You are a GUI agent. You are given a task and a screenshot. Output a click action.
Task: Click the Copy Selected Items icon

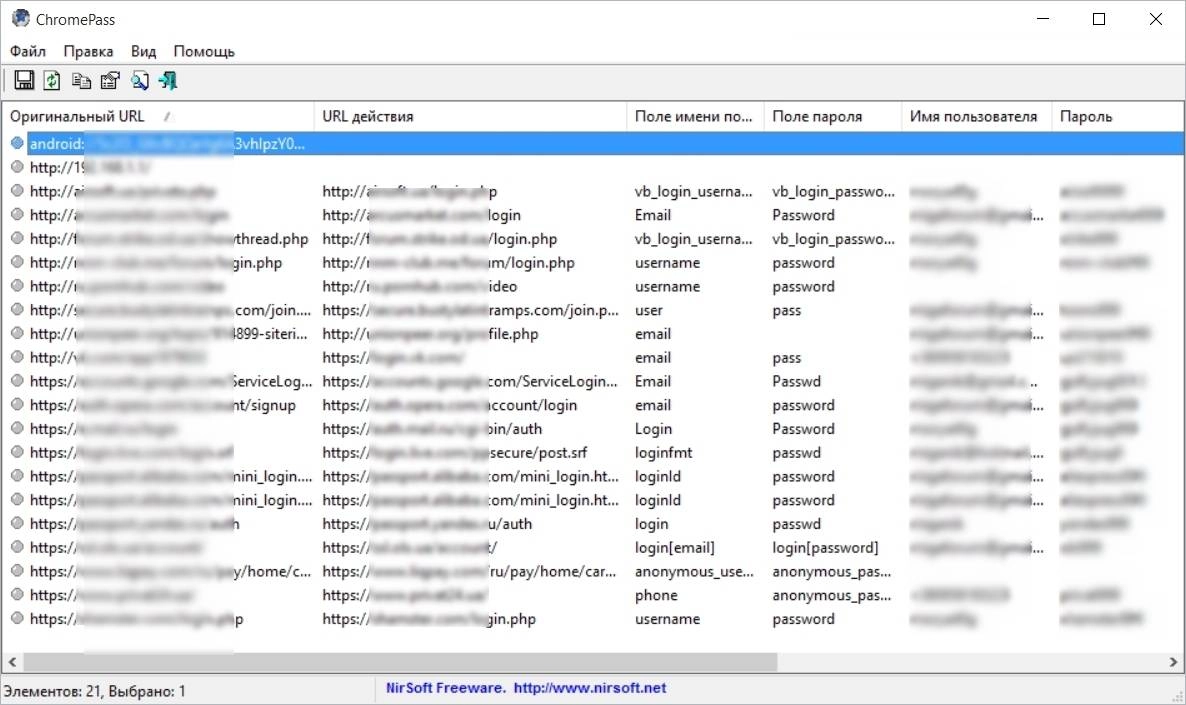[x=81, y=80]
